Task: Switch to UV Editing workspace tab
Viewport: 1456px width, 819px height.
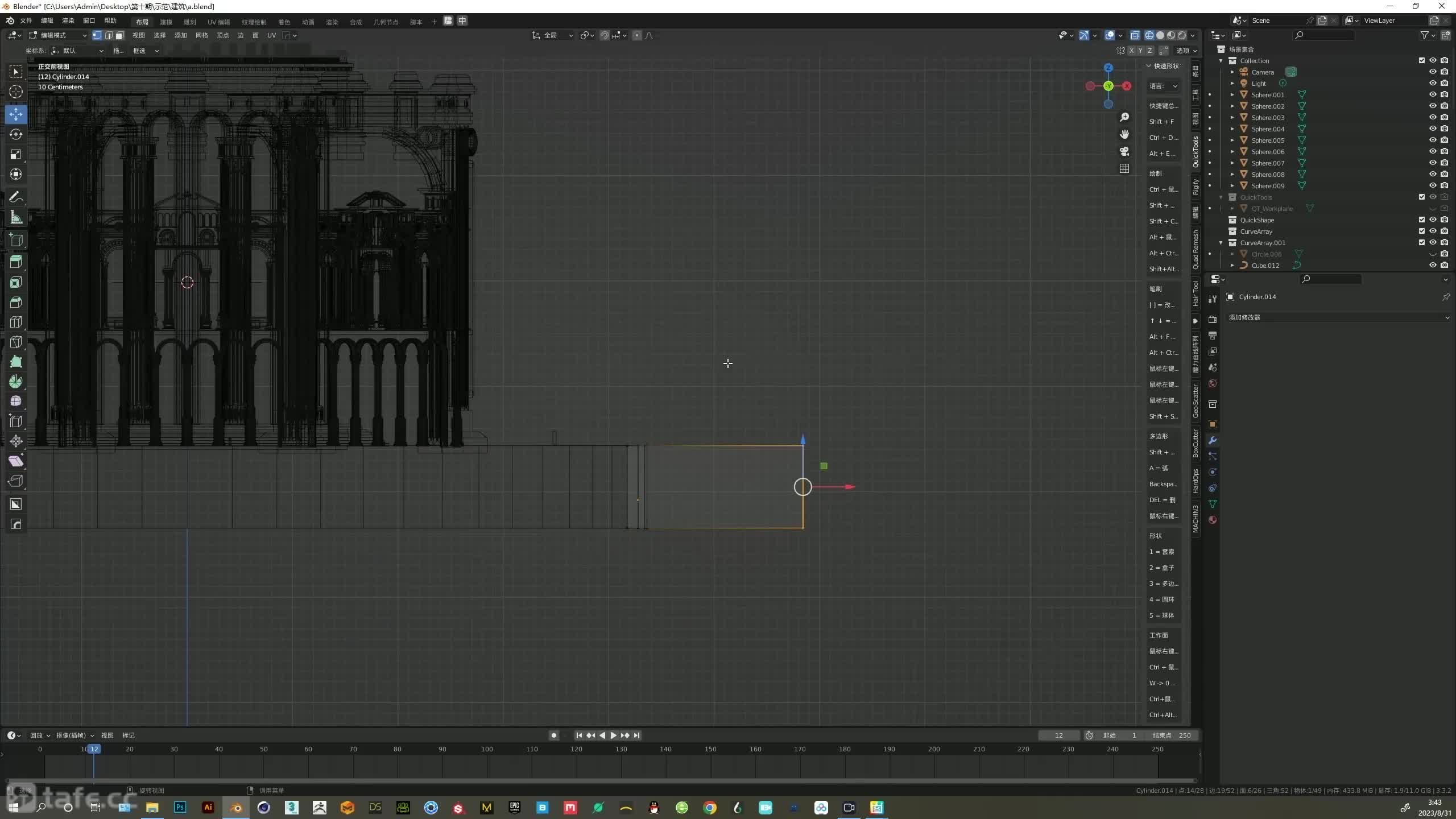Action: [x=218, y=22]
